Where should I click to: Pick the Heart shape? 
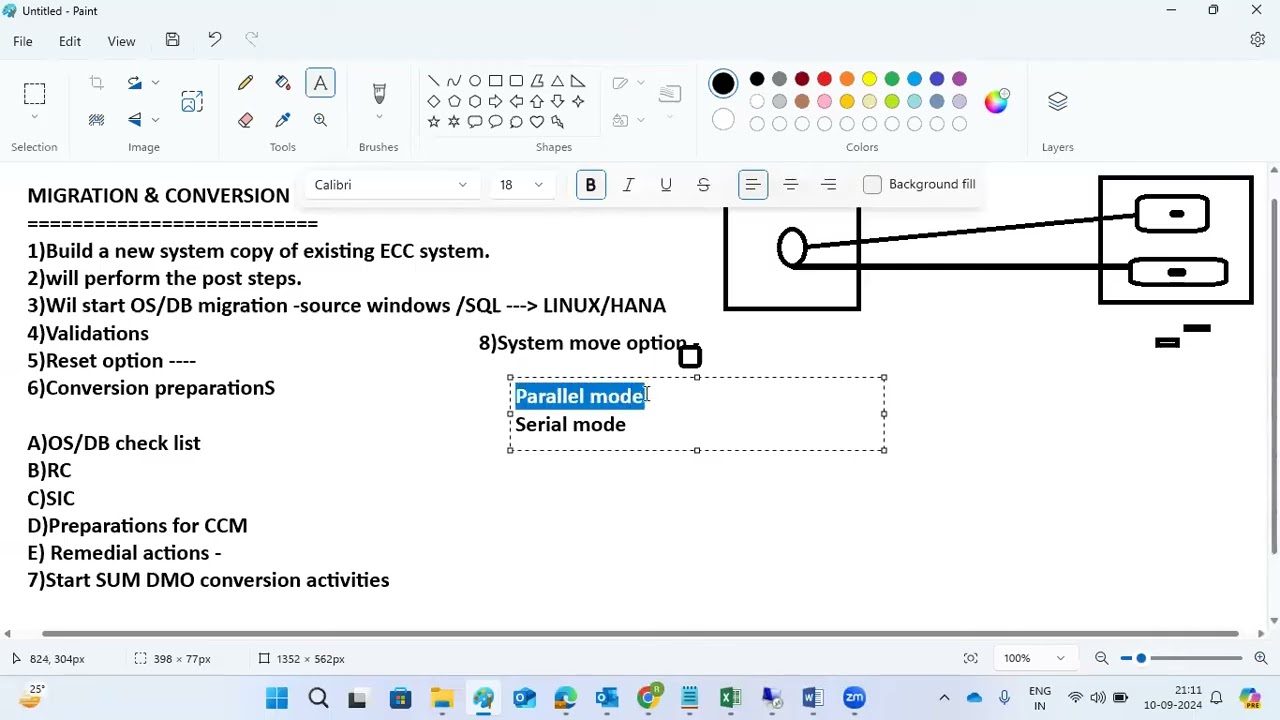tap(537, 122)
